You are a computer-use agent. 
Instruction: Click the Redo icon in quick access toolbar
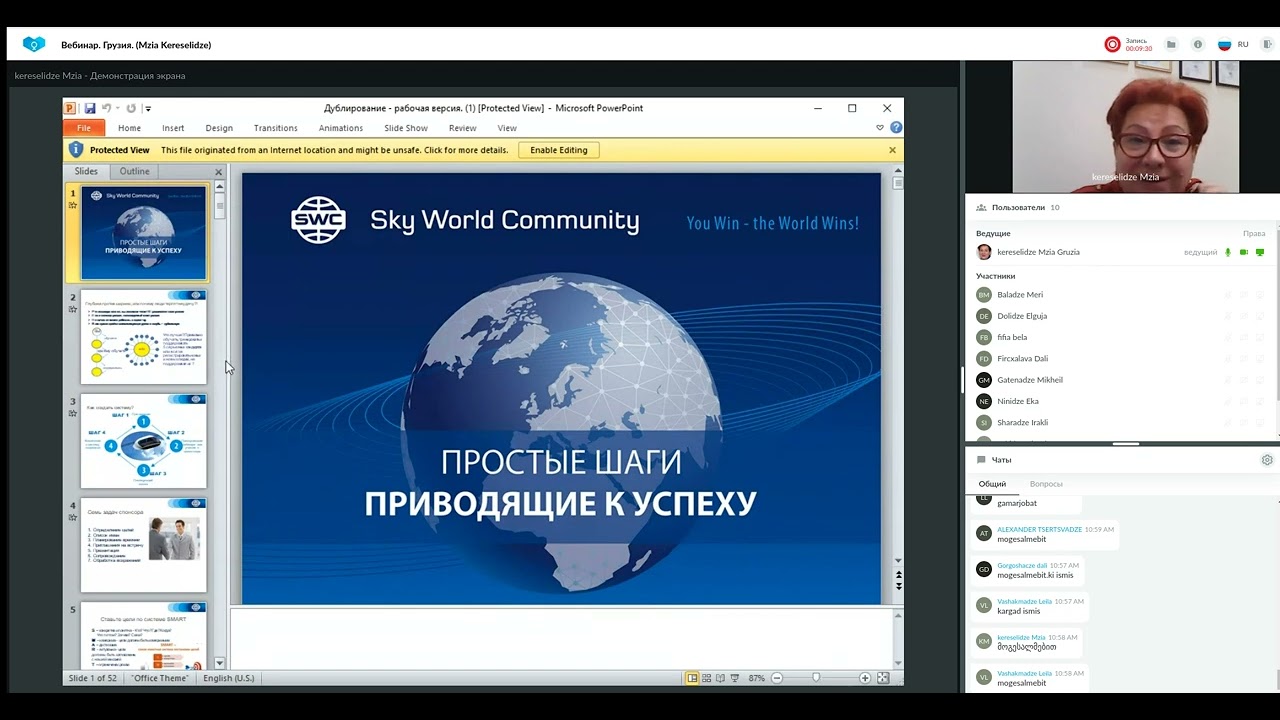pos(131,108)
